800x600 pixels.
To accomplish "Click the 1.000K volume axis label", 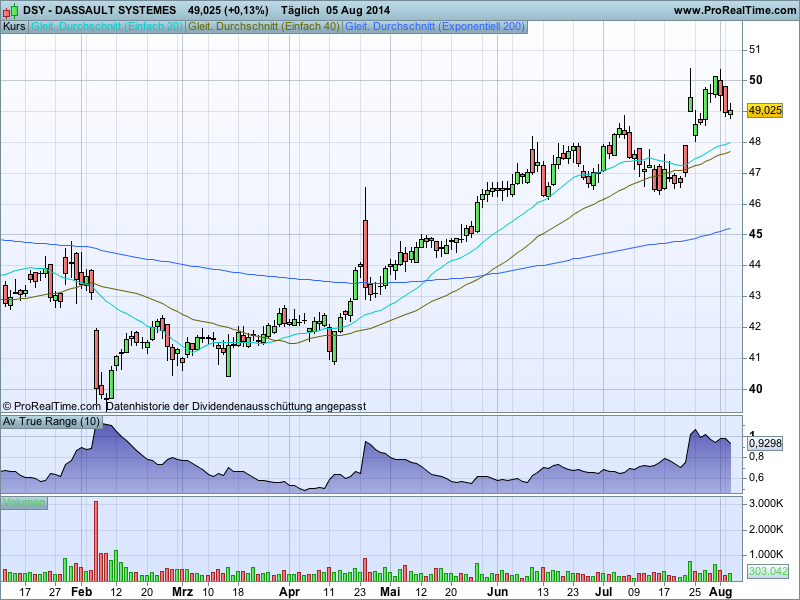I will pos(766,554).
